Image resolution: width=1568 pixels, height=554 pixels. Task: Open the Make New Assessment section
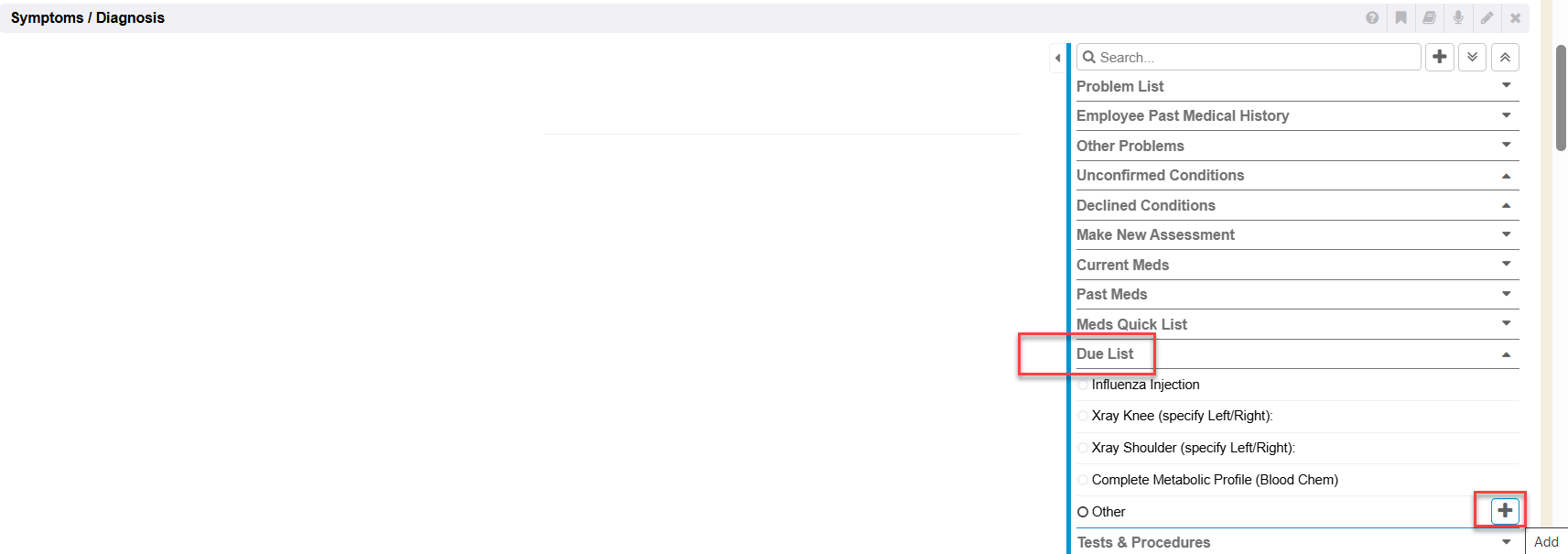(1155, 235)
